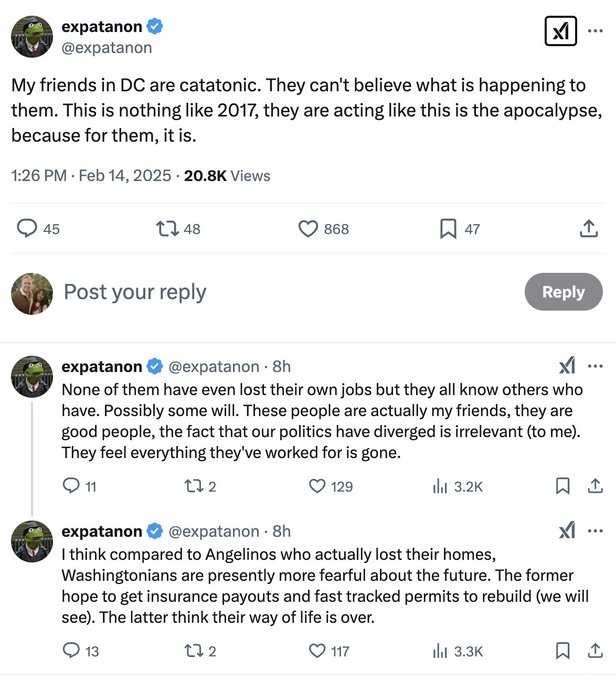The image size is (616, 680).
Task: Click the Grok icon on main post
Action: tap(560, 31)
